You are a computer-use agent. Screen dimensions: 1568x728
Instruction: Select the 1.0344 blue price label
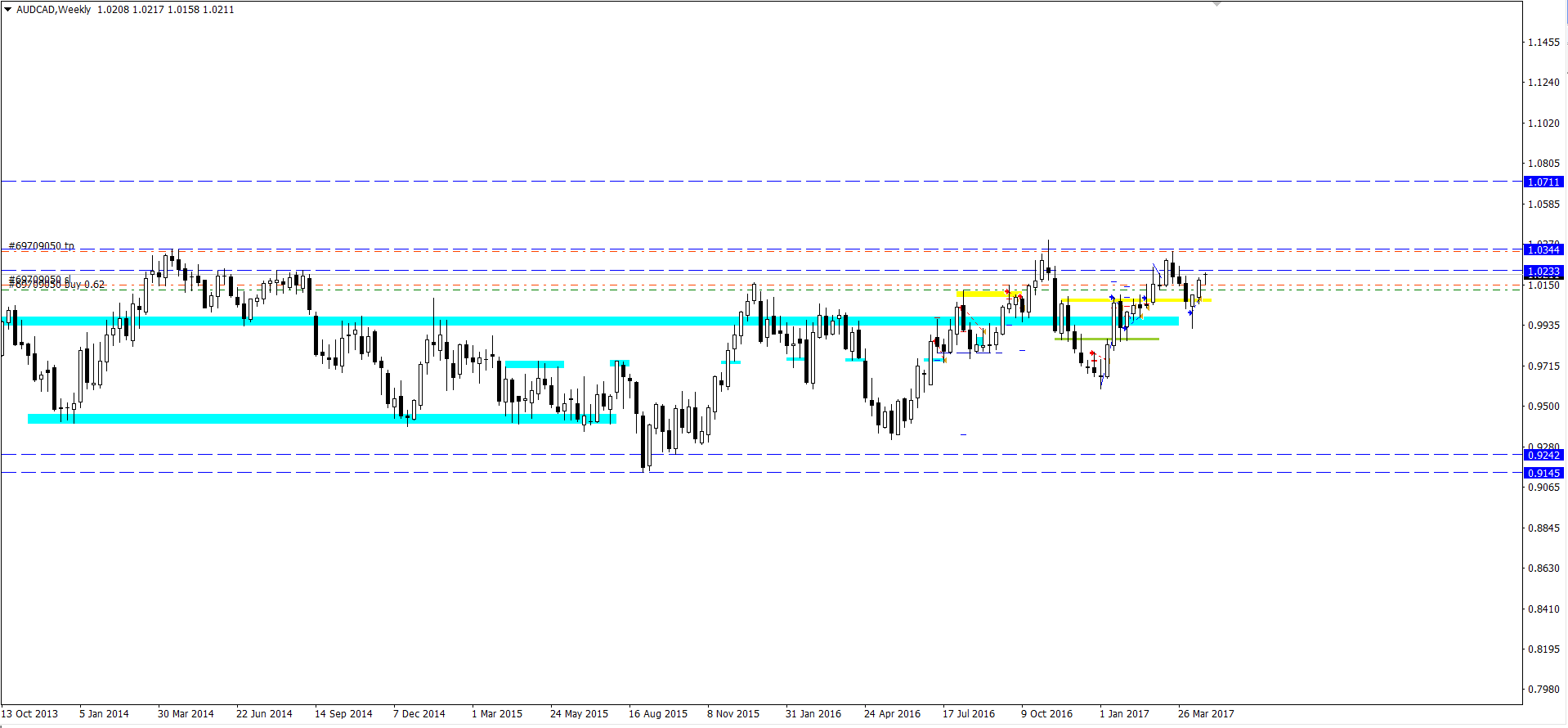point(1543,249)
